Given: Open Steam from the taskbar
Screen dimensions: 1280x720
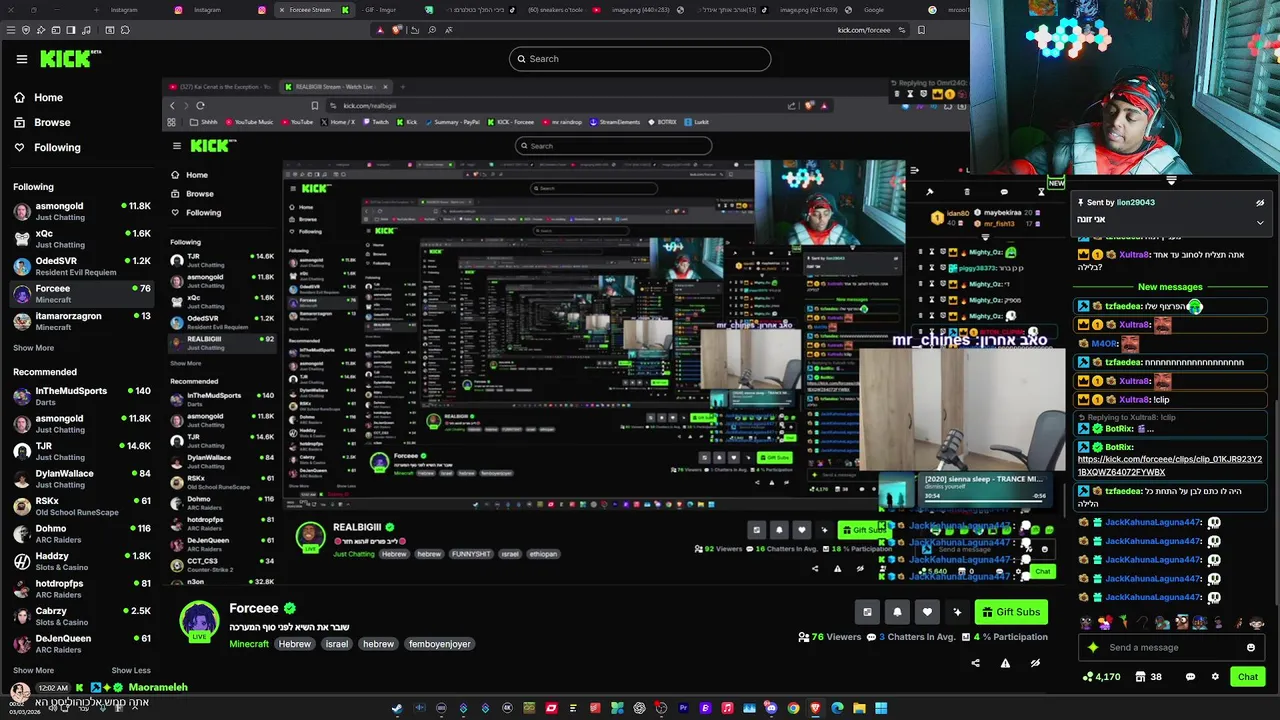Looking at the screenshot, I should (x=397, y=708).
